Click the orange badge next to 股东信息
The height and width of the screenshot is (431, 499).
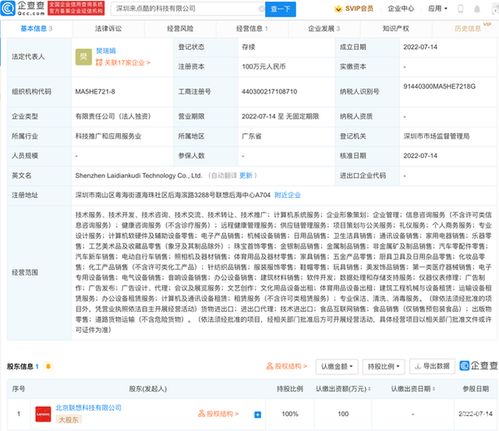pyautogui.click(x=48, y=366)
